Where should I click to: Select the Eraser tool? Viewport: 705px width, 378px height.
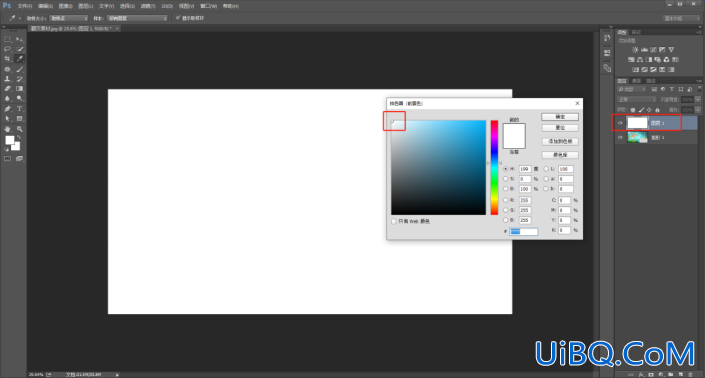tap(8, 89)
